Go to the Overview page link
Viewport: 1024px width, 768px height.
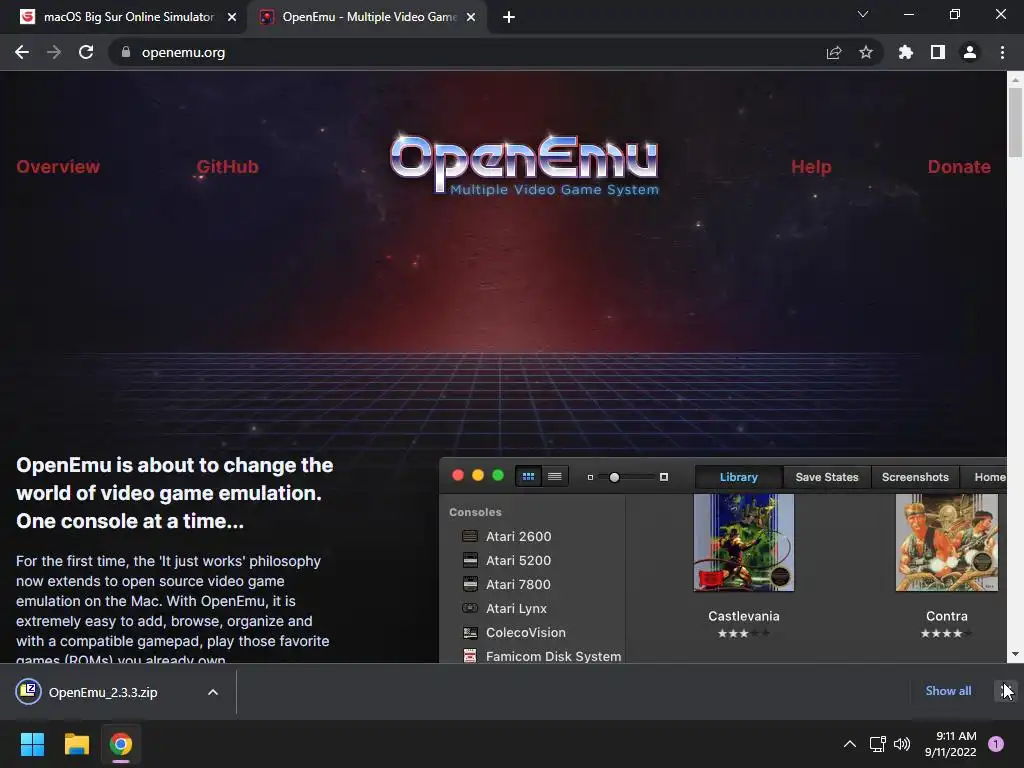click(x=58, y=167)
